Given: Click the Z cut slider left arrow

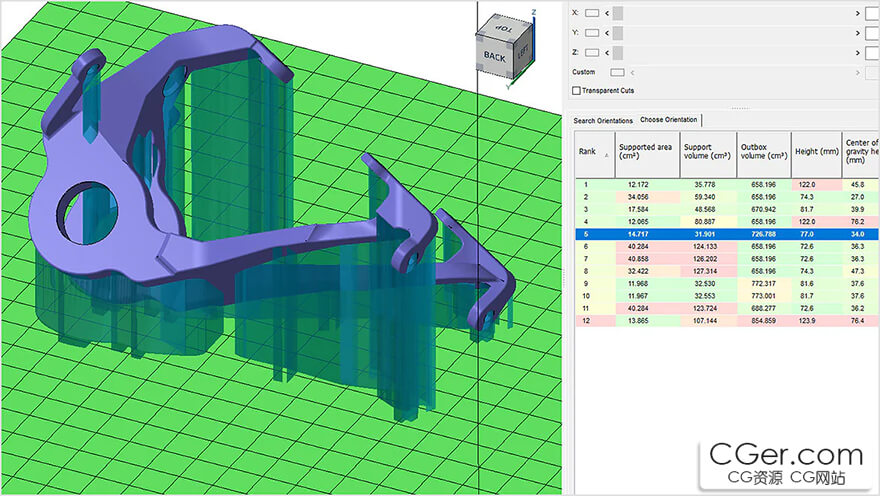Looking at the screenshot, I should pyautogui.click(x=607, y=53).
